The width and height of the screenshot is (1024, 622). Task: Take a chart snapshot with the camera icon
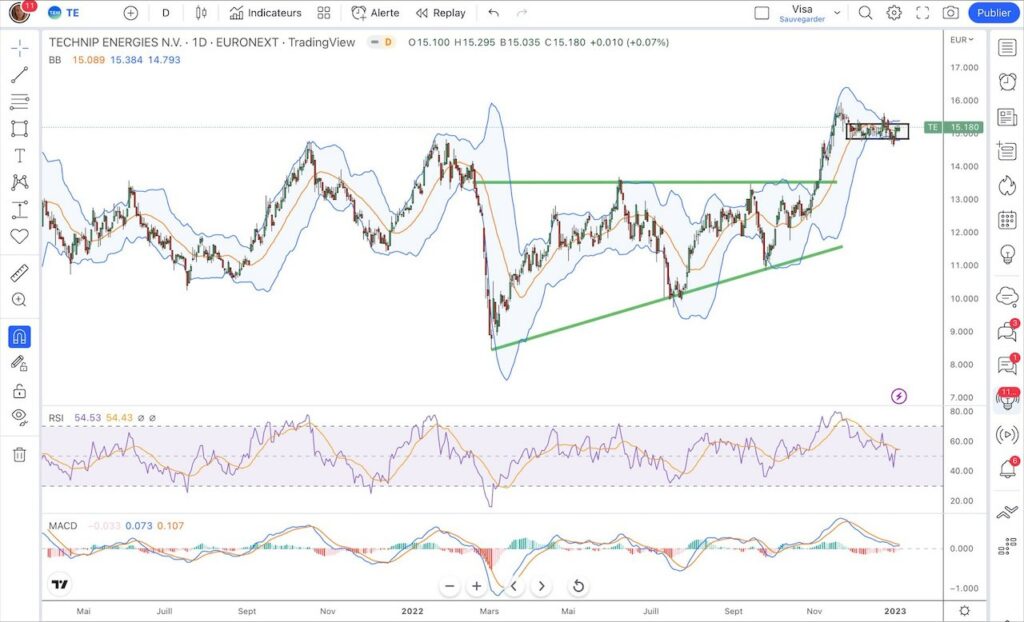click(x=950, y=13)
